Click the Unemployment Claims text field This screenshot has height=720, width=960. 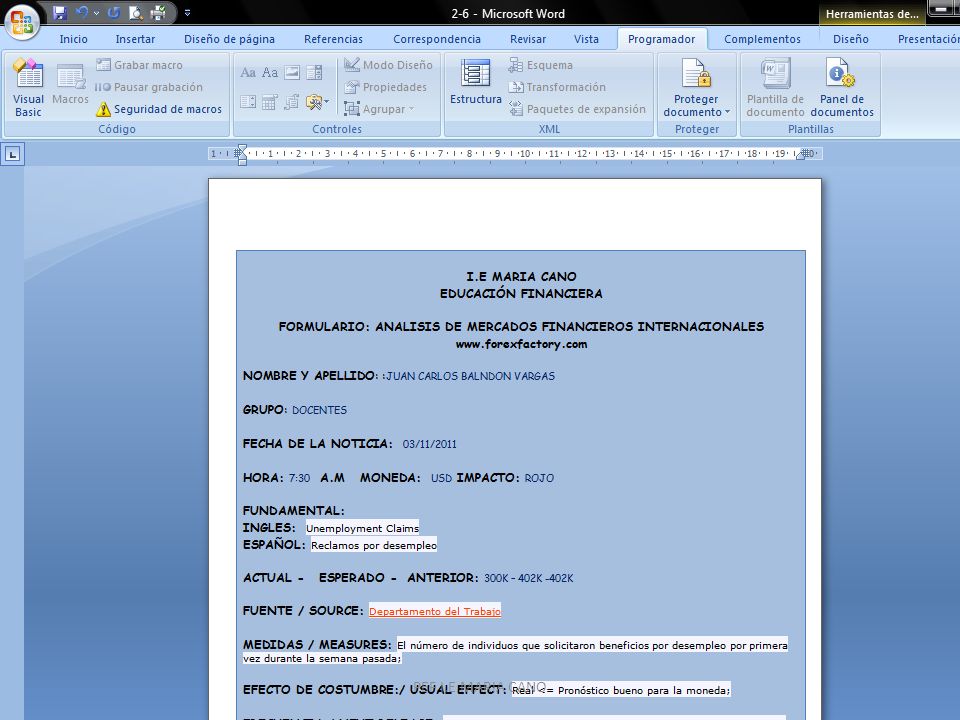pos(362,528)
